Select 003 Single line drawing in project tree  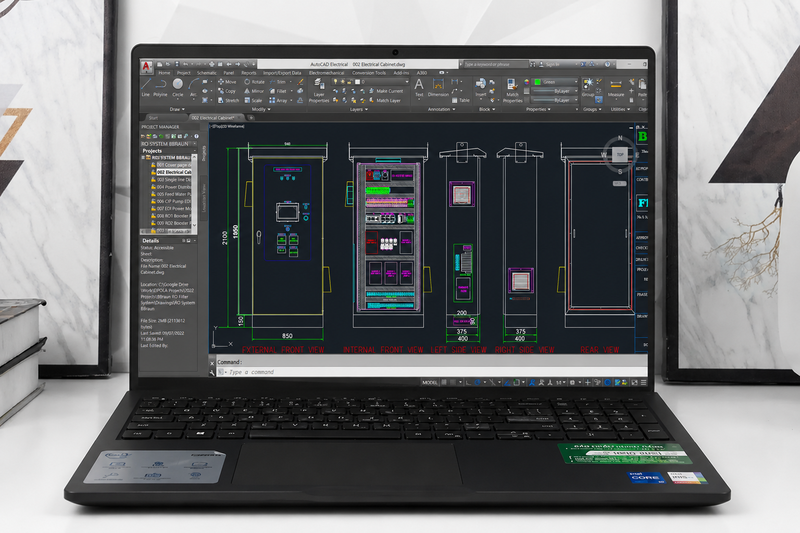170,180
